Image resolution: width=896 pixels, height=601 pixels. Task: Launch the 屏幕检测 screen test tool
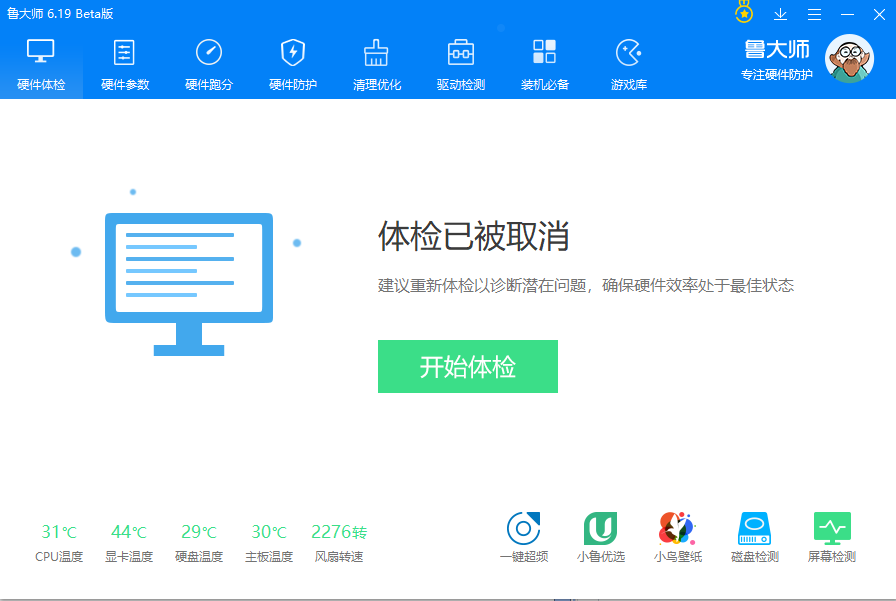coord(831,537)
